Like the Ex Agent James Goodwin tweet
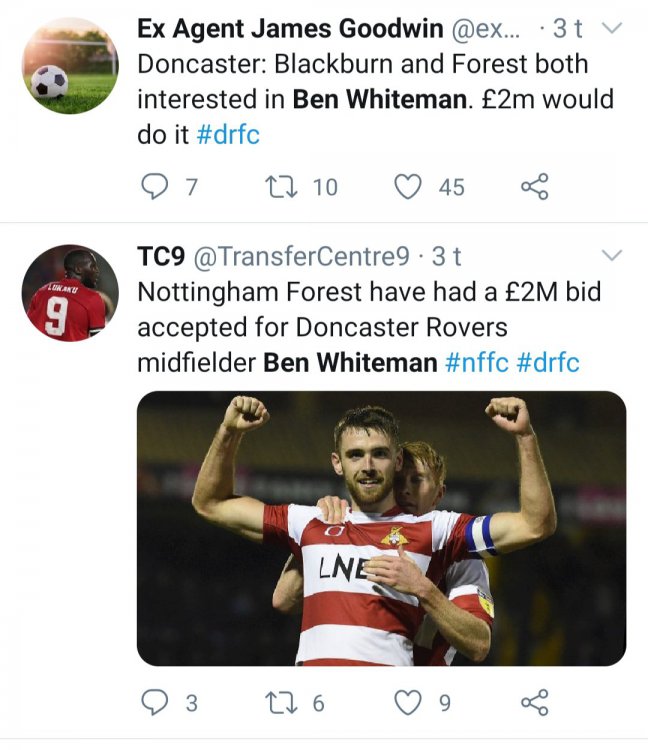Screen dimensions: 648x750 (405, 186)
